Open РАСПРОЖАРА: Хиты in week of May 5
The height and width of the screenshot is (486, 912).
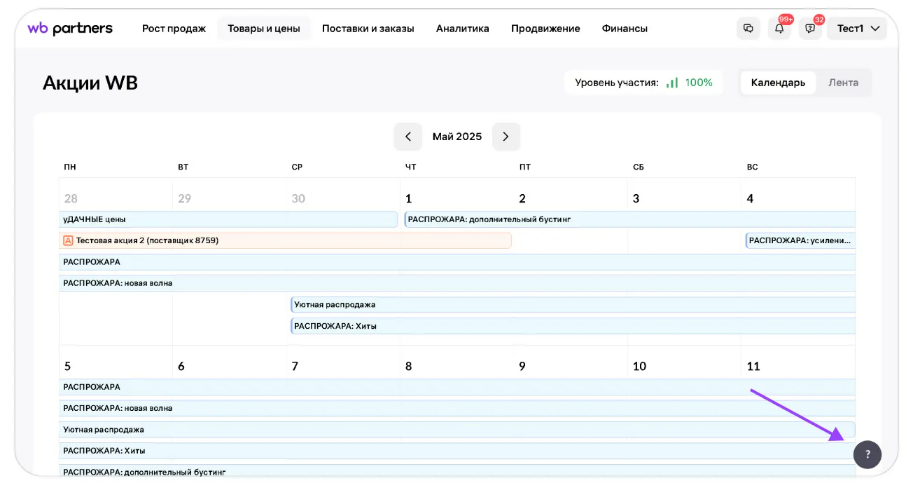point(457,451)
